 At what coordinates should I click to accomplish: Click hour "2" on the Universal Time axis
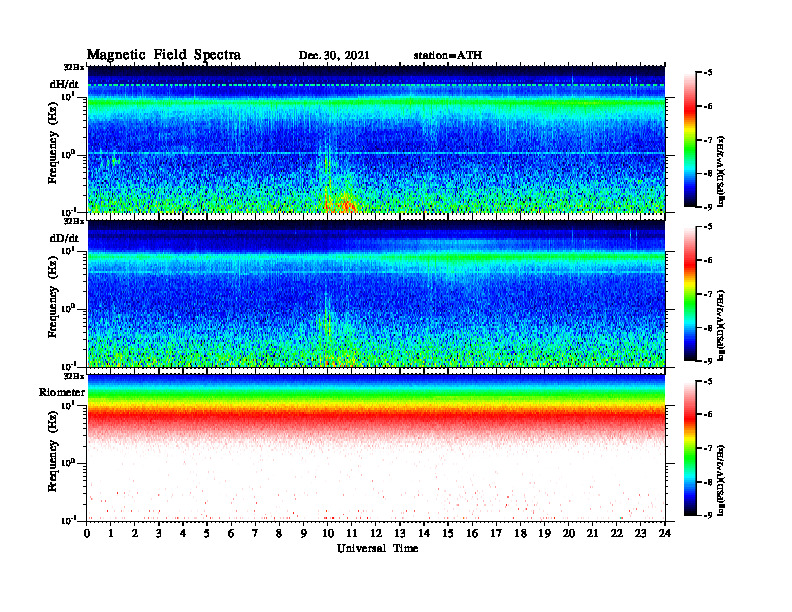135,533
